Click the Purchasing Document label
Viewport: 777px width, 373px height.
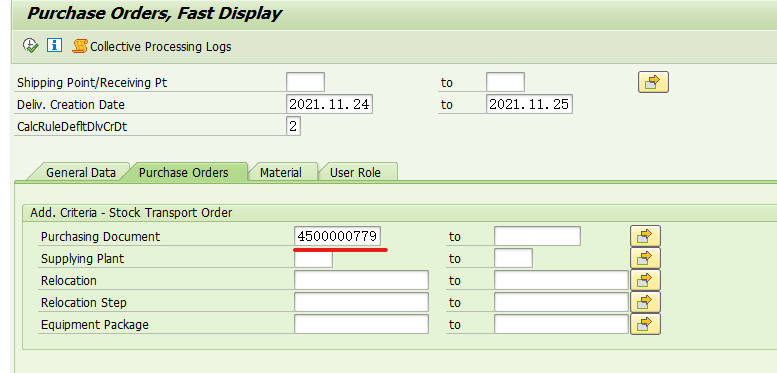[x=101, y=237]
